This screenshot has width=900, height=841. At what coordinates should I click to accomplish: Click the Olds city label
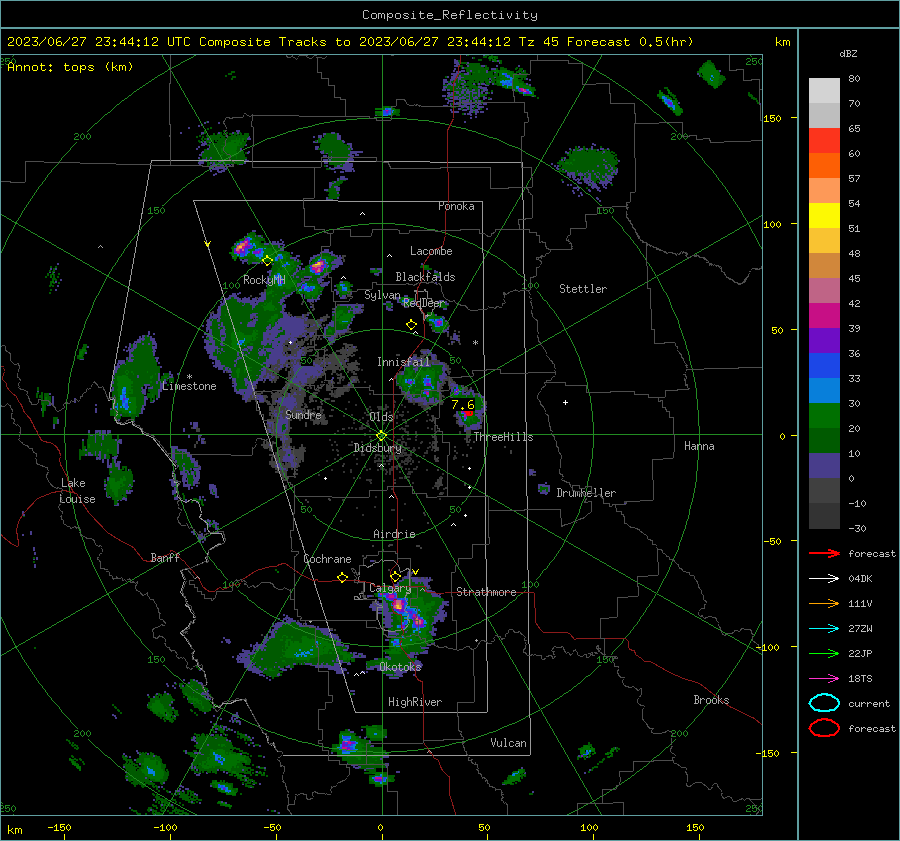coord(381,416)
